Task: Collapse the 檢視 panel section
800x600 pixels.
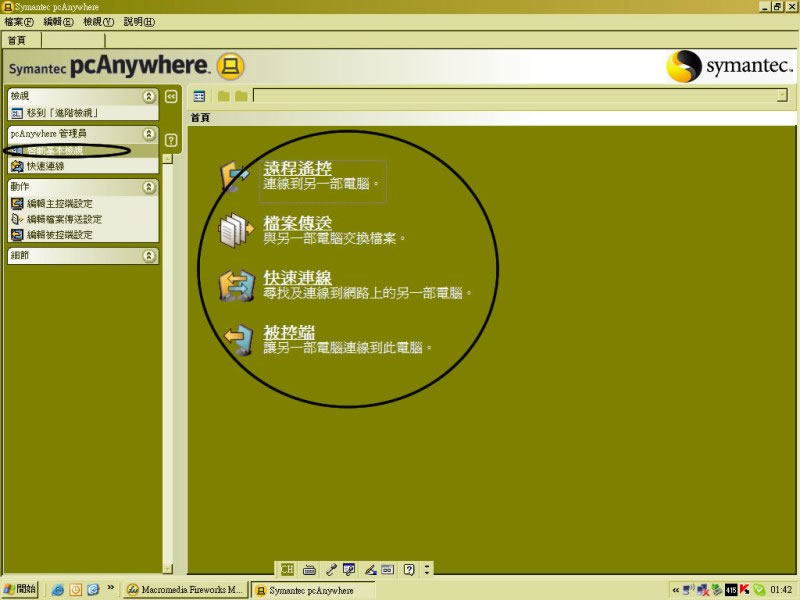Action: [148, 96]
